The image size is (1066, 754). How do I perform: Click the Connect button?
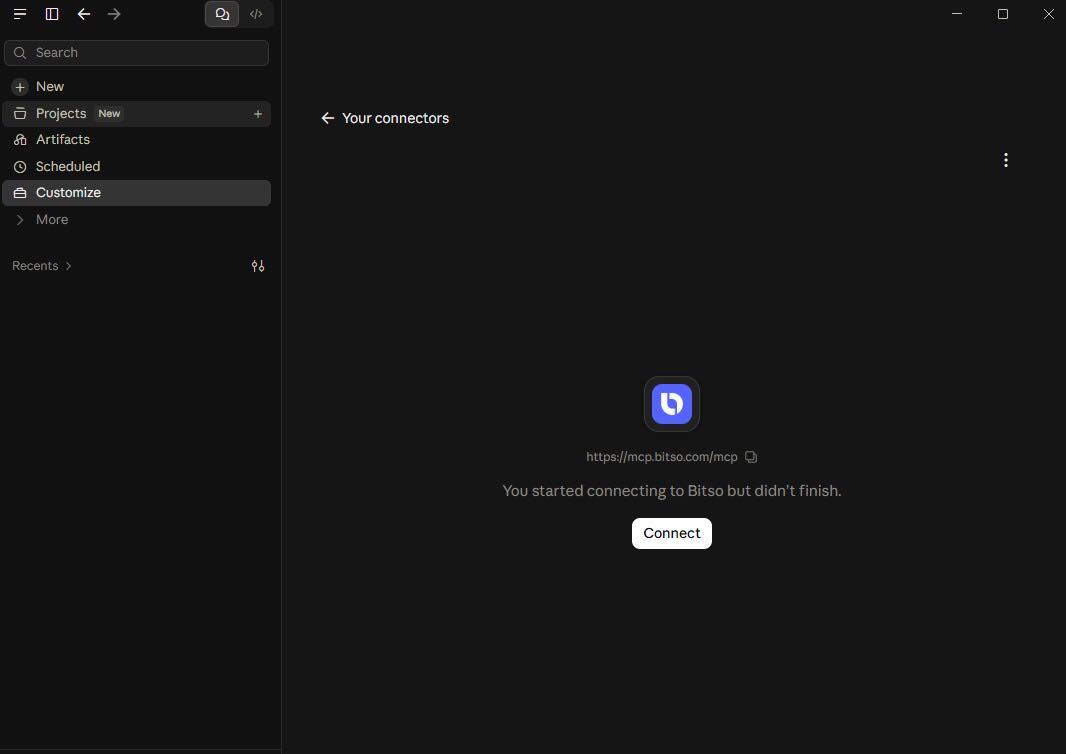[672, 534]
